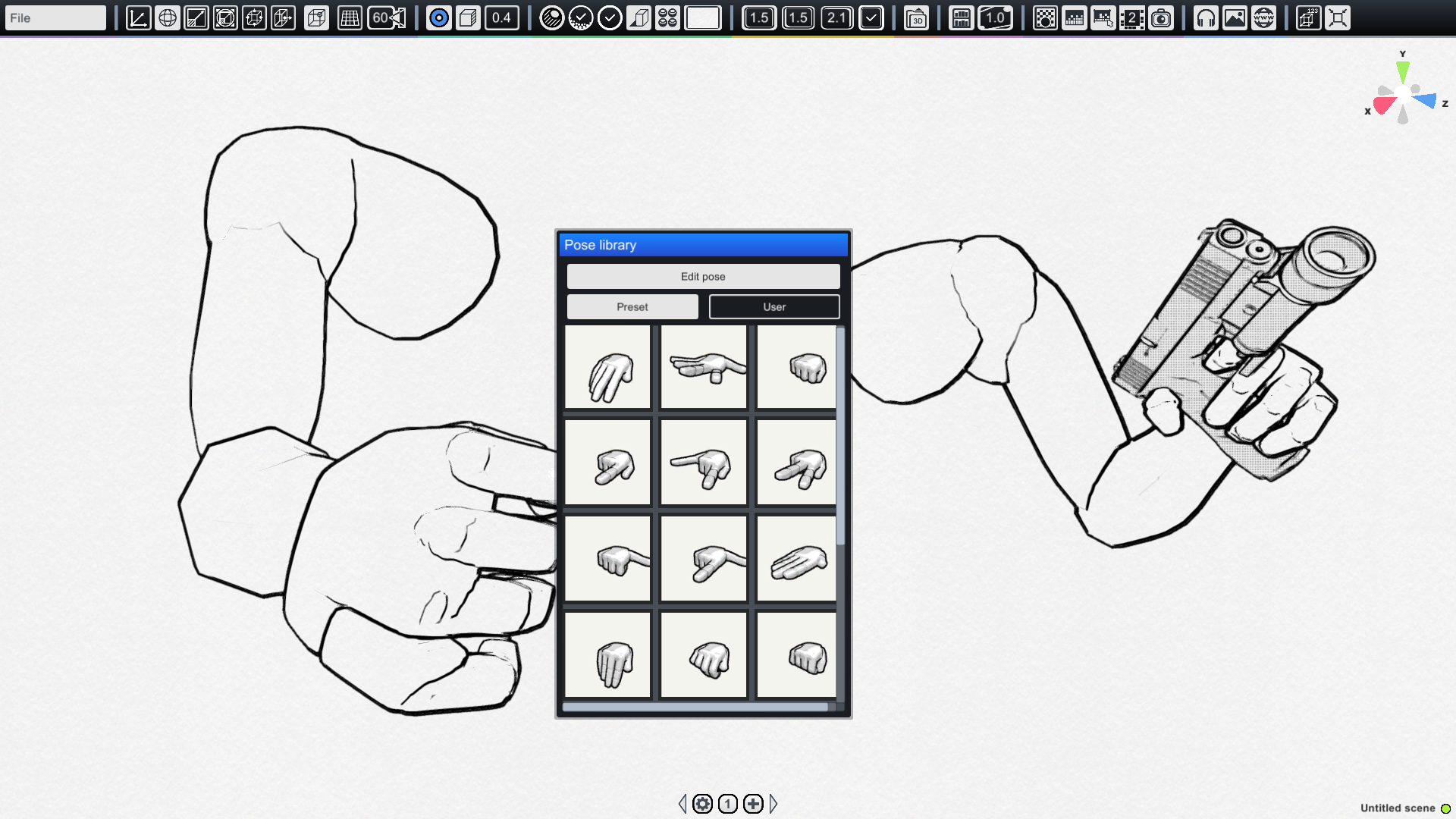Image resolution: width=1456 pixels, height=819 pixels.
Task: Toggle the checkmark switch after 2.1 button
Action: point(871,17)
